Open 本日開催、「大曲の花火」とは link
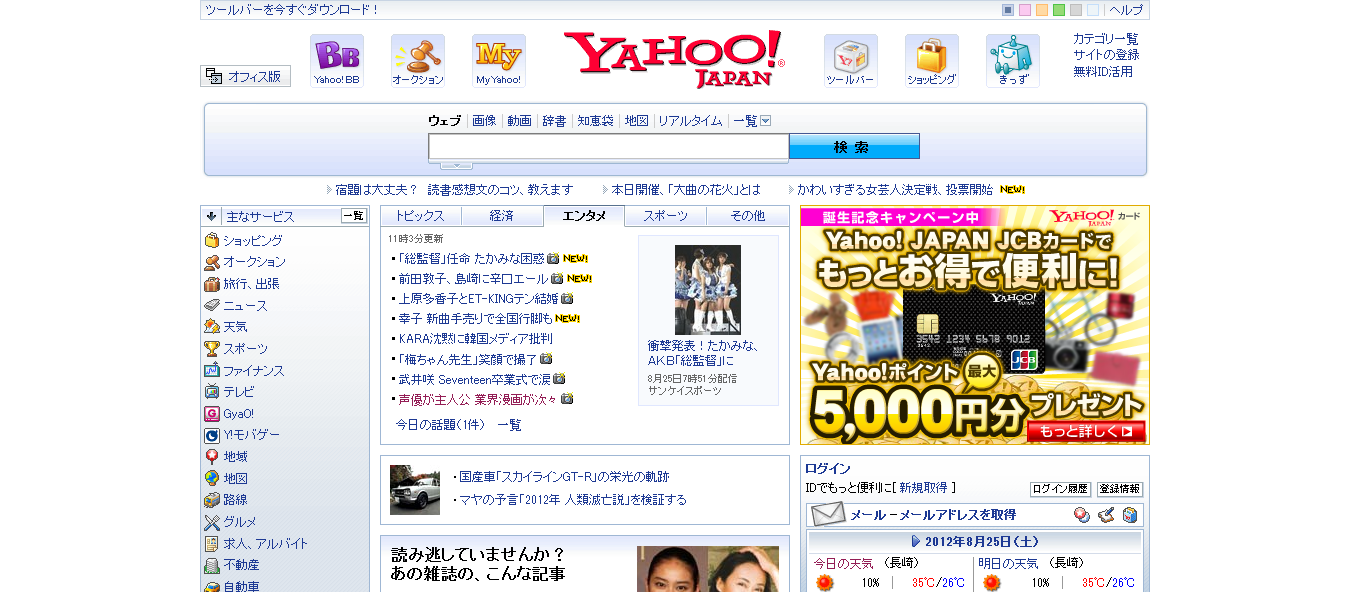The image size is (1349, 592). (686, 189)
